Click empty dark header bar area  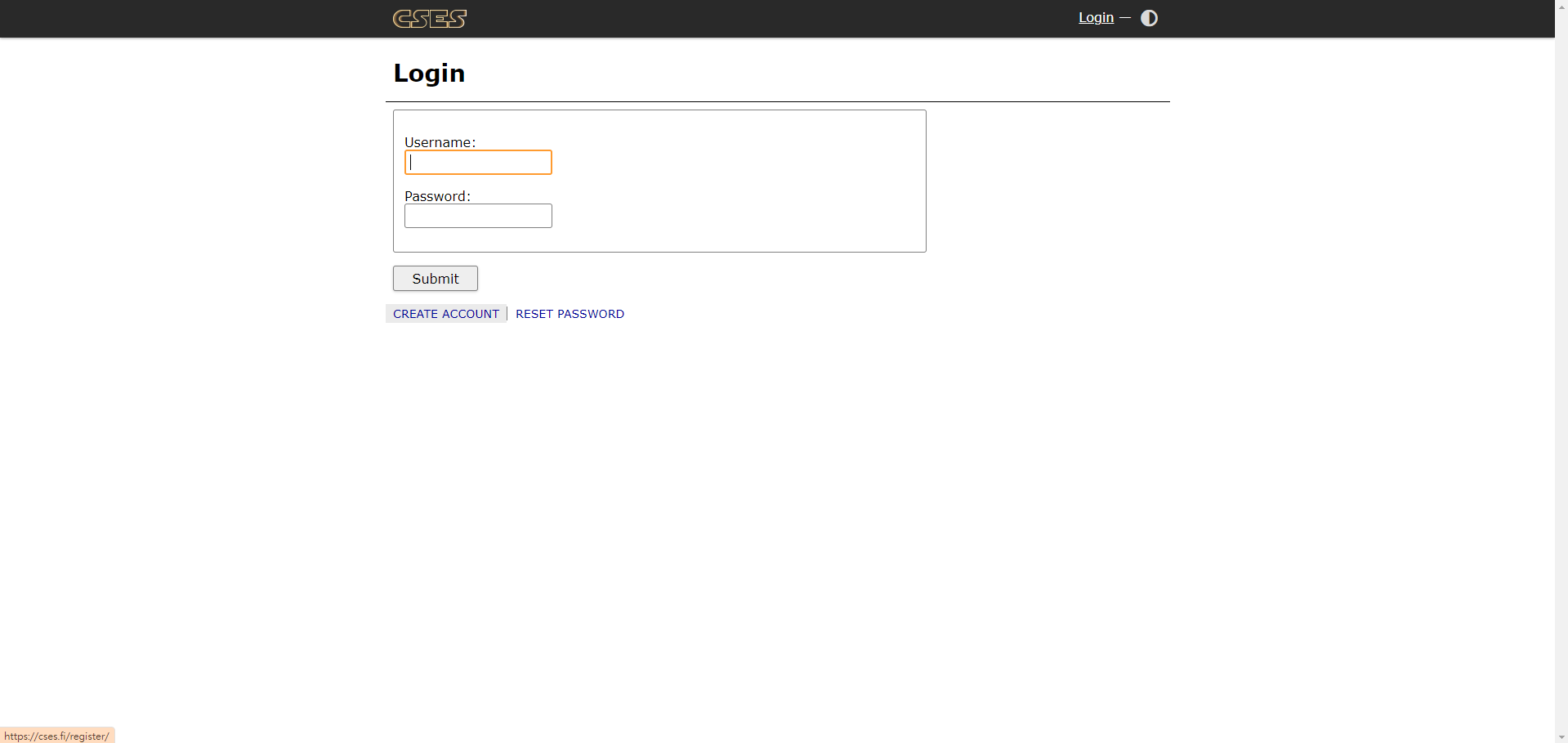(x=735, y=18)
